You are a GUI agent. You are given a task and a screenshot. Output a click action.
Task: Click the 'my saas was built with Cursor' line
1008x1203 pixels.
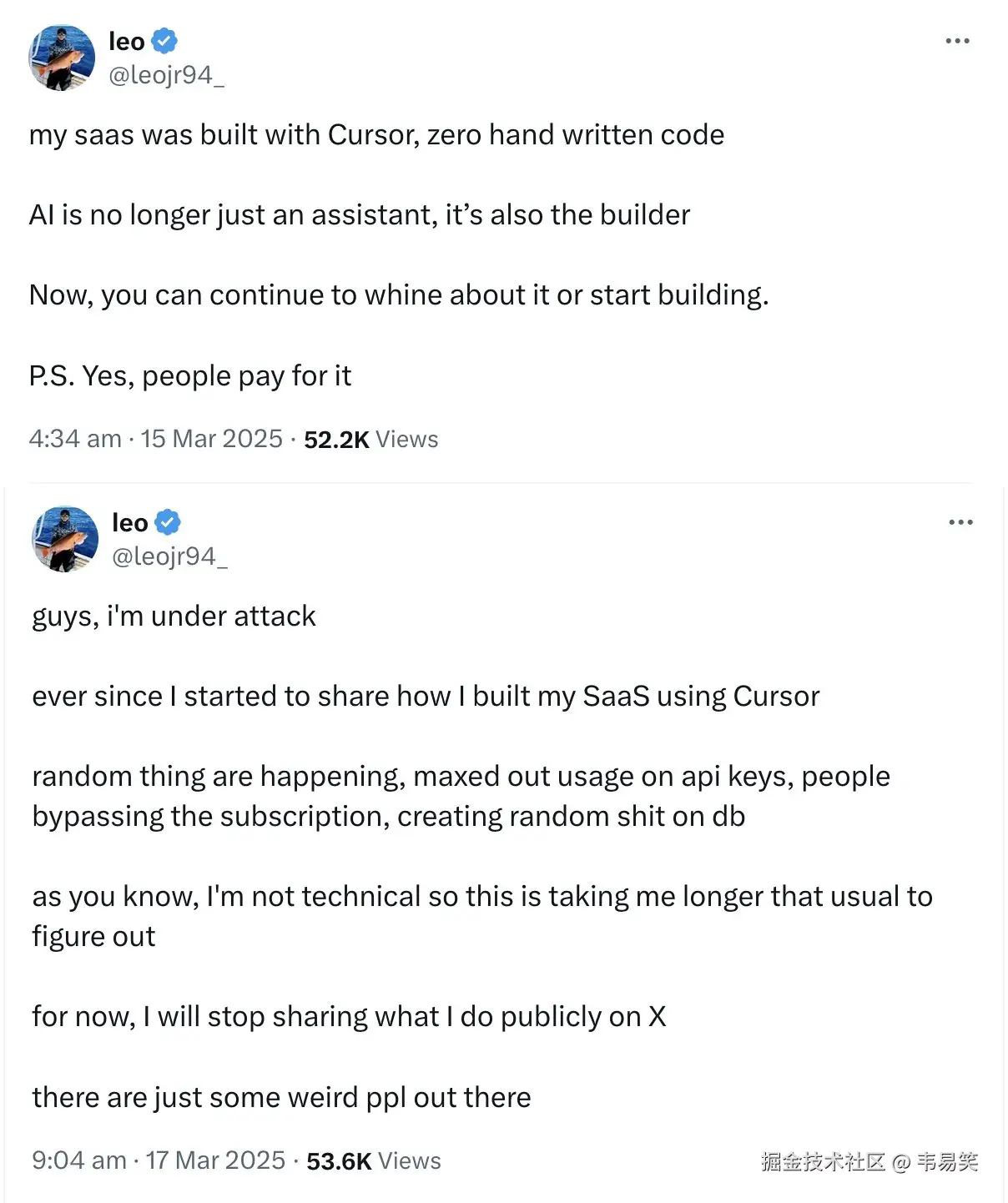pos(376,135)
